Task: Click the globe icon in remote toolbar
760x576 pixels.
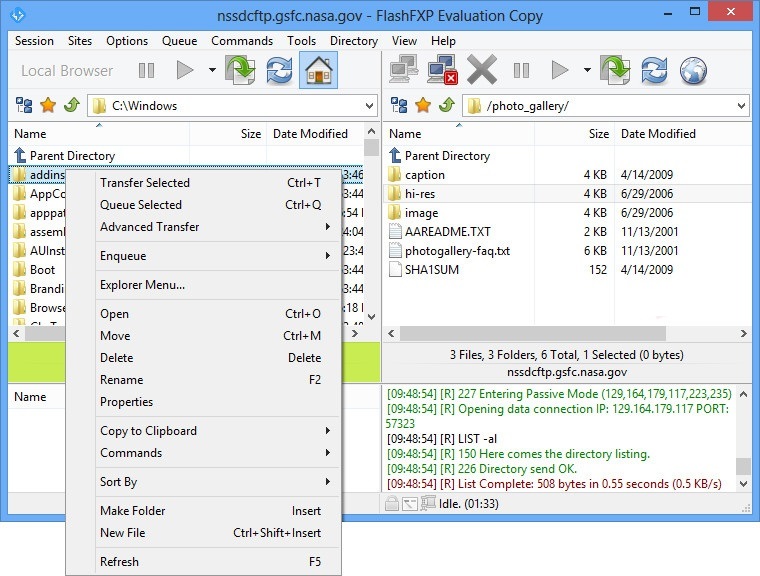Action: [x=694, y=71]
